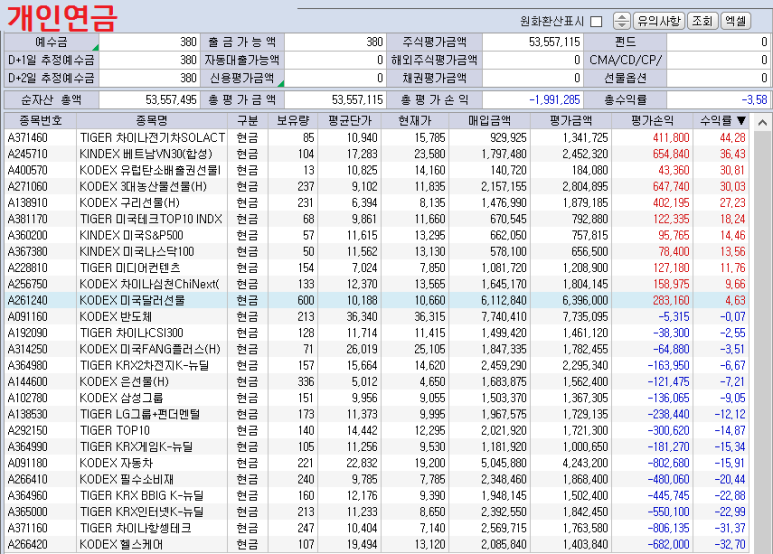Select row KODEX 필수소비재

(376, 479)
